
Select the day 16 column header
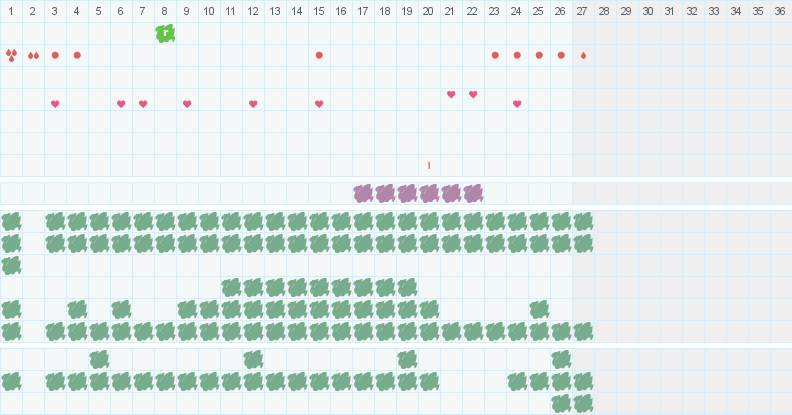click(x=341, y=11)
